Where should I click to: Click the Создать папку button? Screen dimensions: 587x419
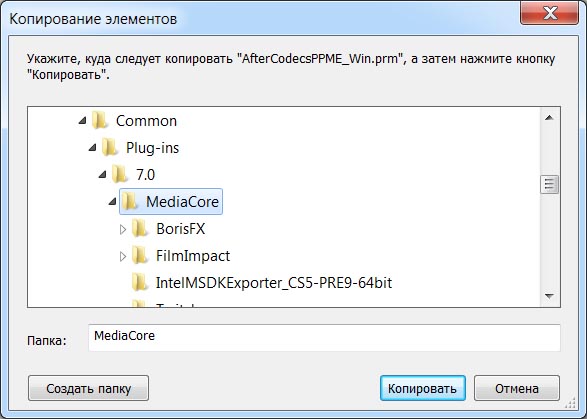88,388
